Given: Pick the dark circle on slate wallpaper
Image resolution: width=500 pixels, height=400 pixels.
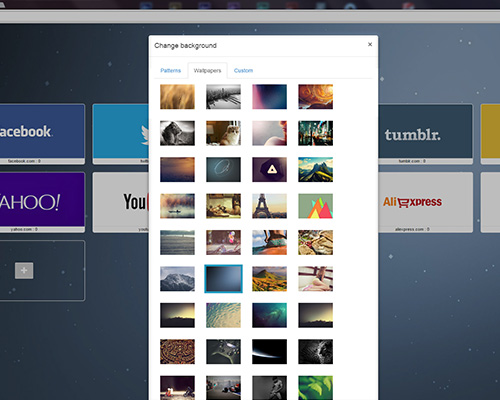Looking at the screenshot, I should [223, 169].
